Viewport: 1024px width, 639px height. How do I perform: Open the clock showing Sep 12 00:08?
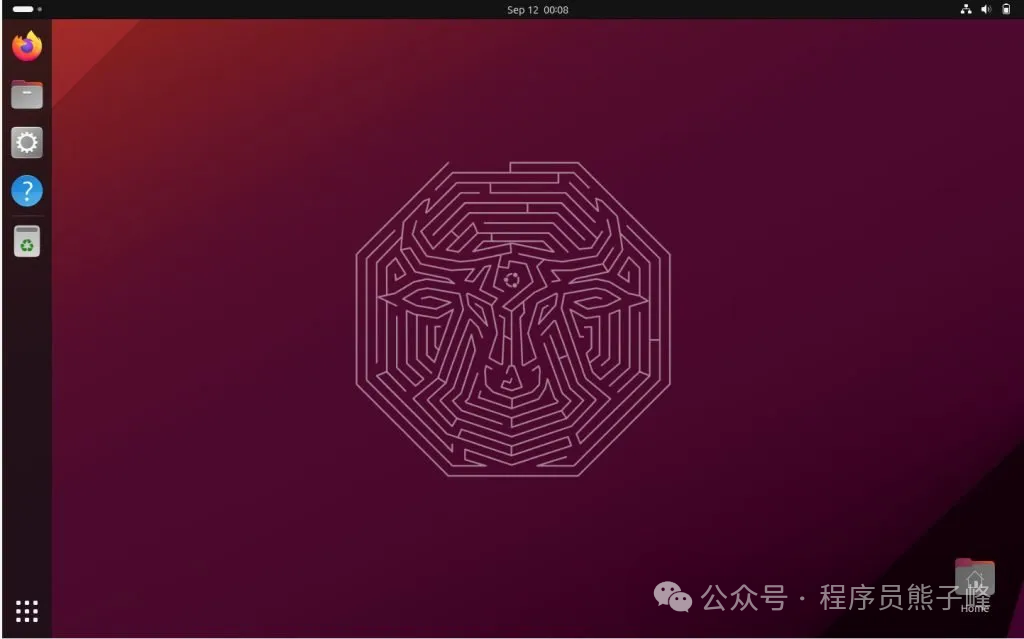click(537, 10)
